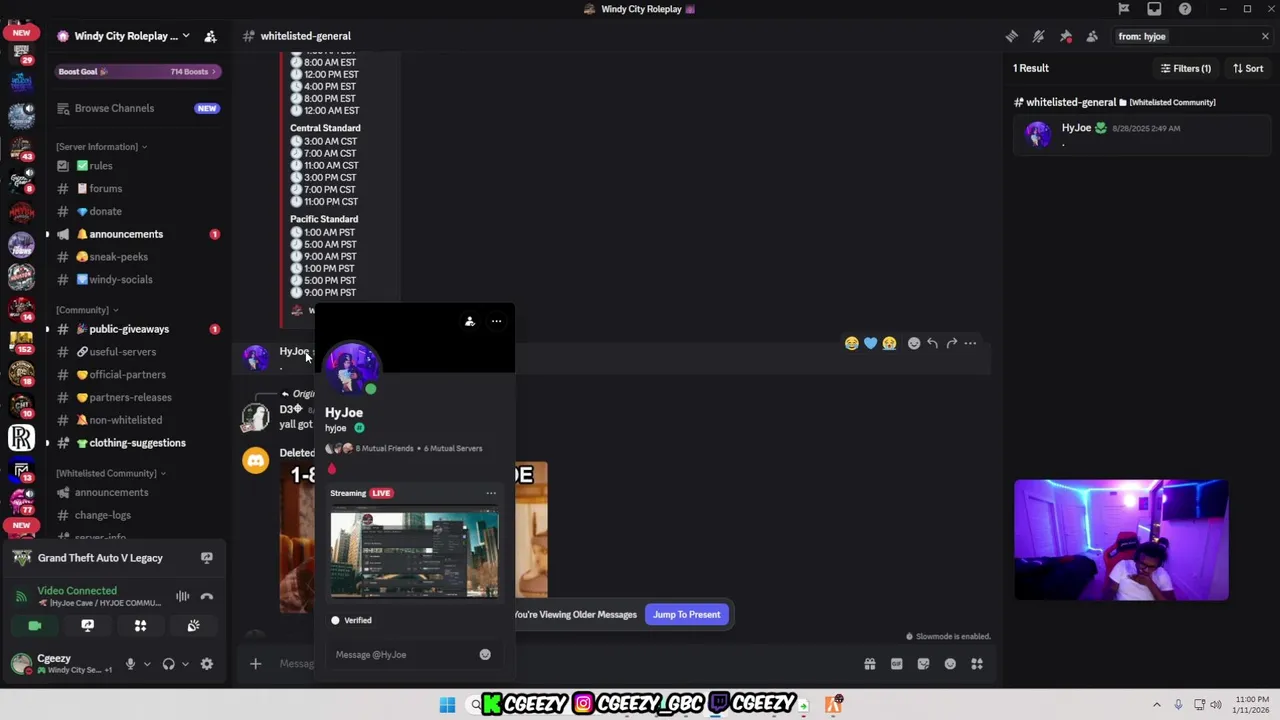Open channel notification settings bell icon
This screenshot has width=1280, height=720.
tap(1038, 36)
